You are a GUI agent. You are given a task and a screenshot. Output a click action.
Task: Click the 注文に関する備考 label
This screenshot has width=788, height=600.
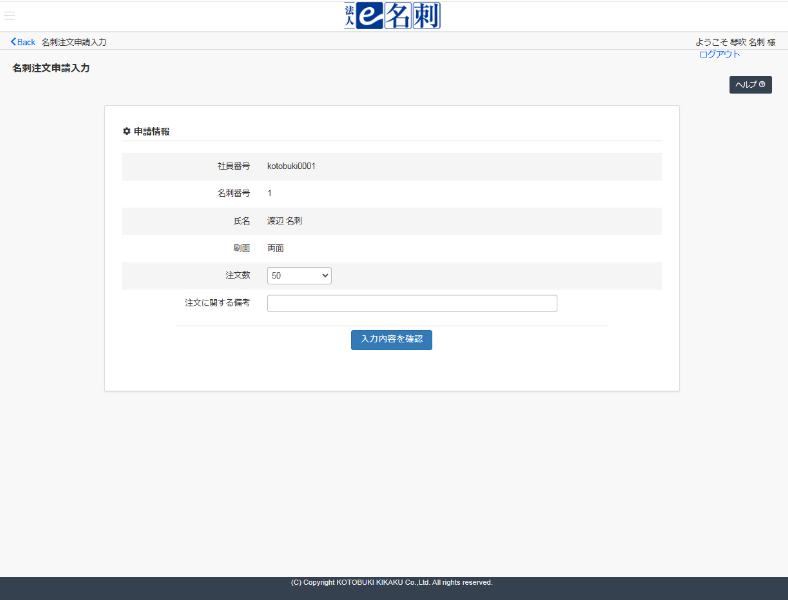coord(217,302)
